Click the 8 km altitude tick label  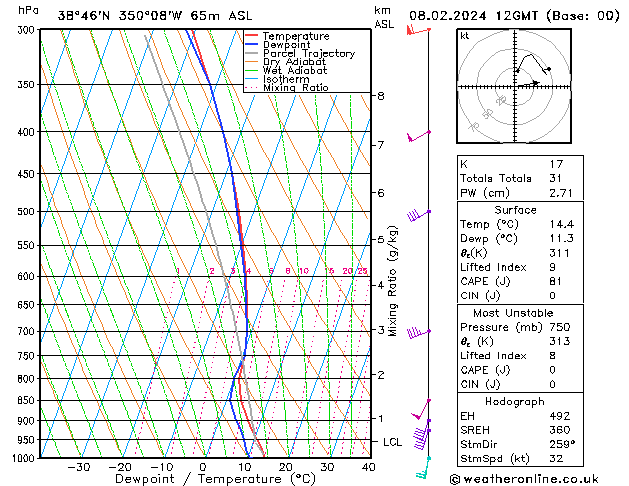tap(381, 96)
